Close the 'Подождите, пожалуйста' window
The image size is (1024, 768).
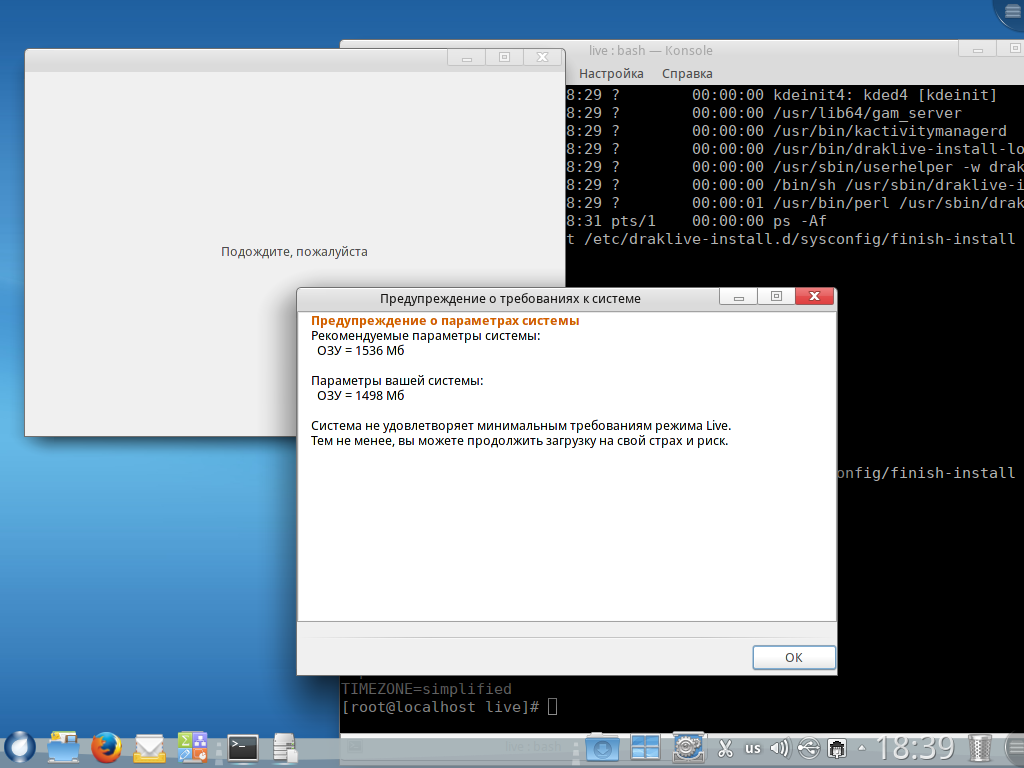coord(542,57)
